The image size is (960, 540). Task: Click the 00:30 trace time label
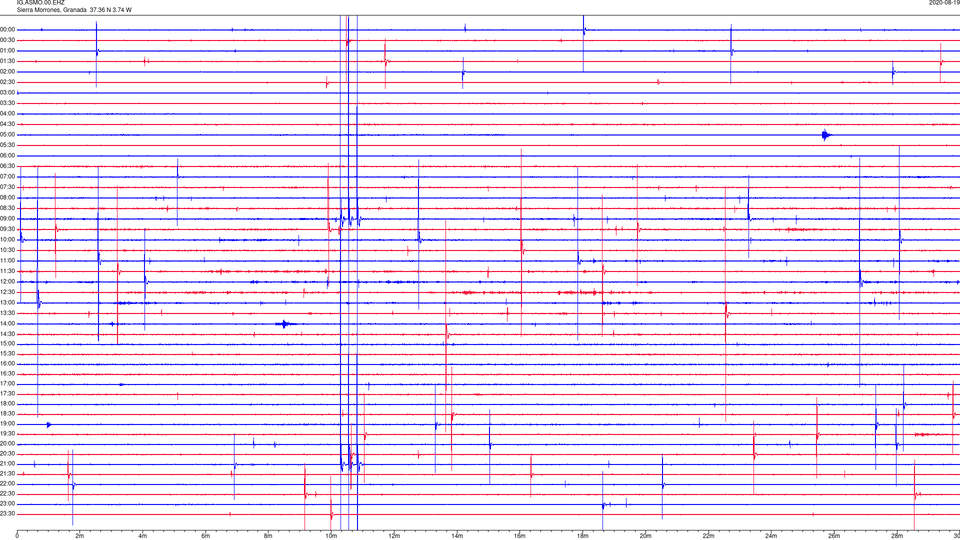pyautogui.click(x=8, y=40)
